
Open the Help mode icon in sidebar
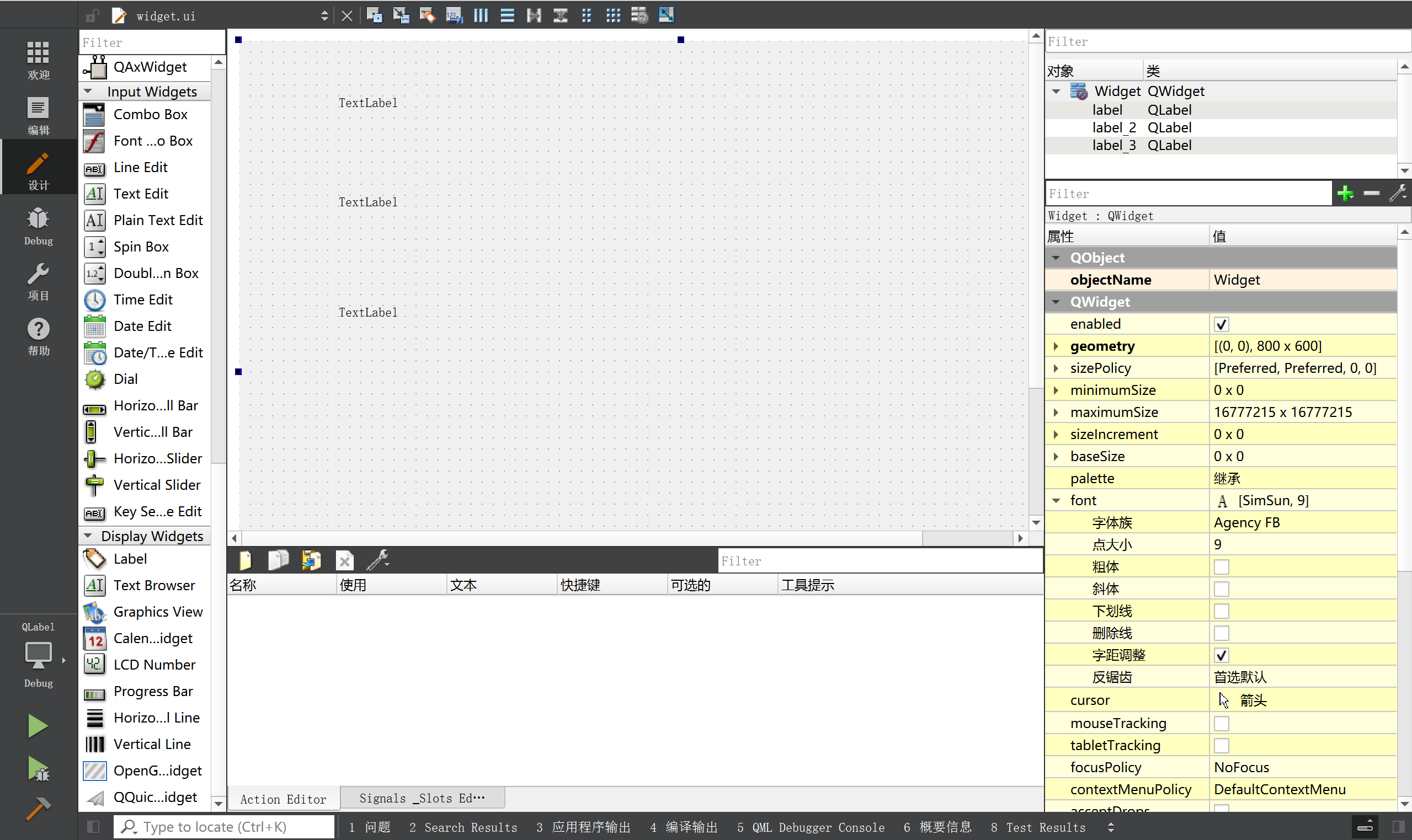[x=38, y=336]
